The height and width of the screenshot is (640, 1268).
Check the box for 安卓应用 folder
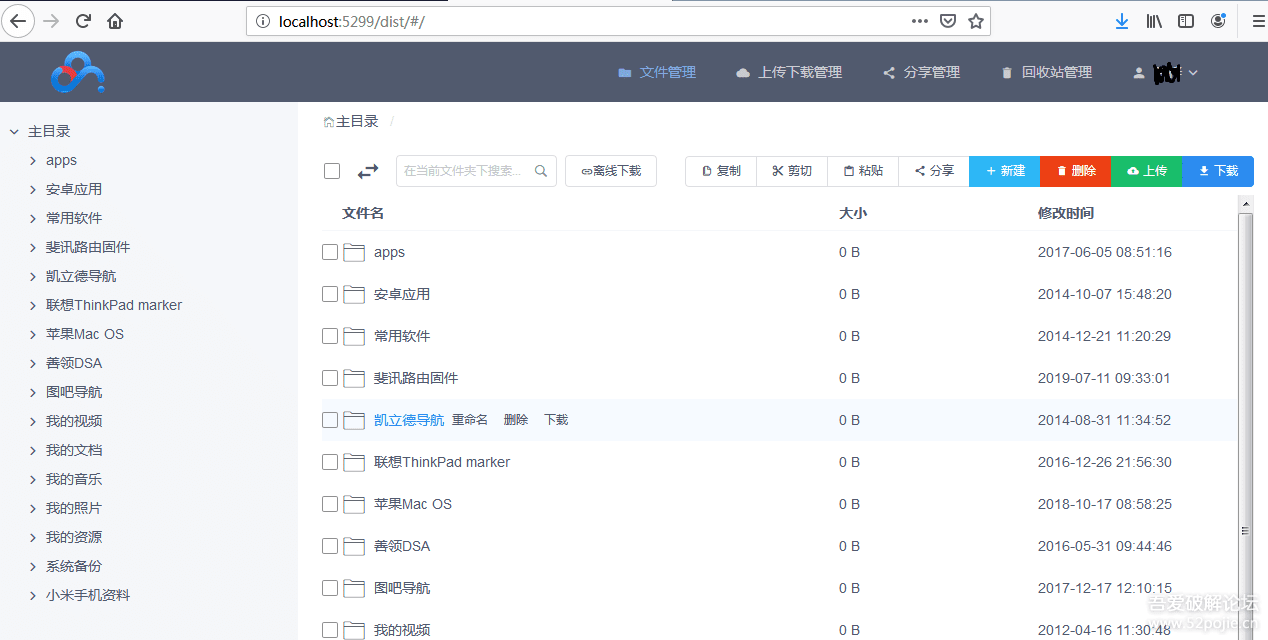(x=330, y=294)
